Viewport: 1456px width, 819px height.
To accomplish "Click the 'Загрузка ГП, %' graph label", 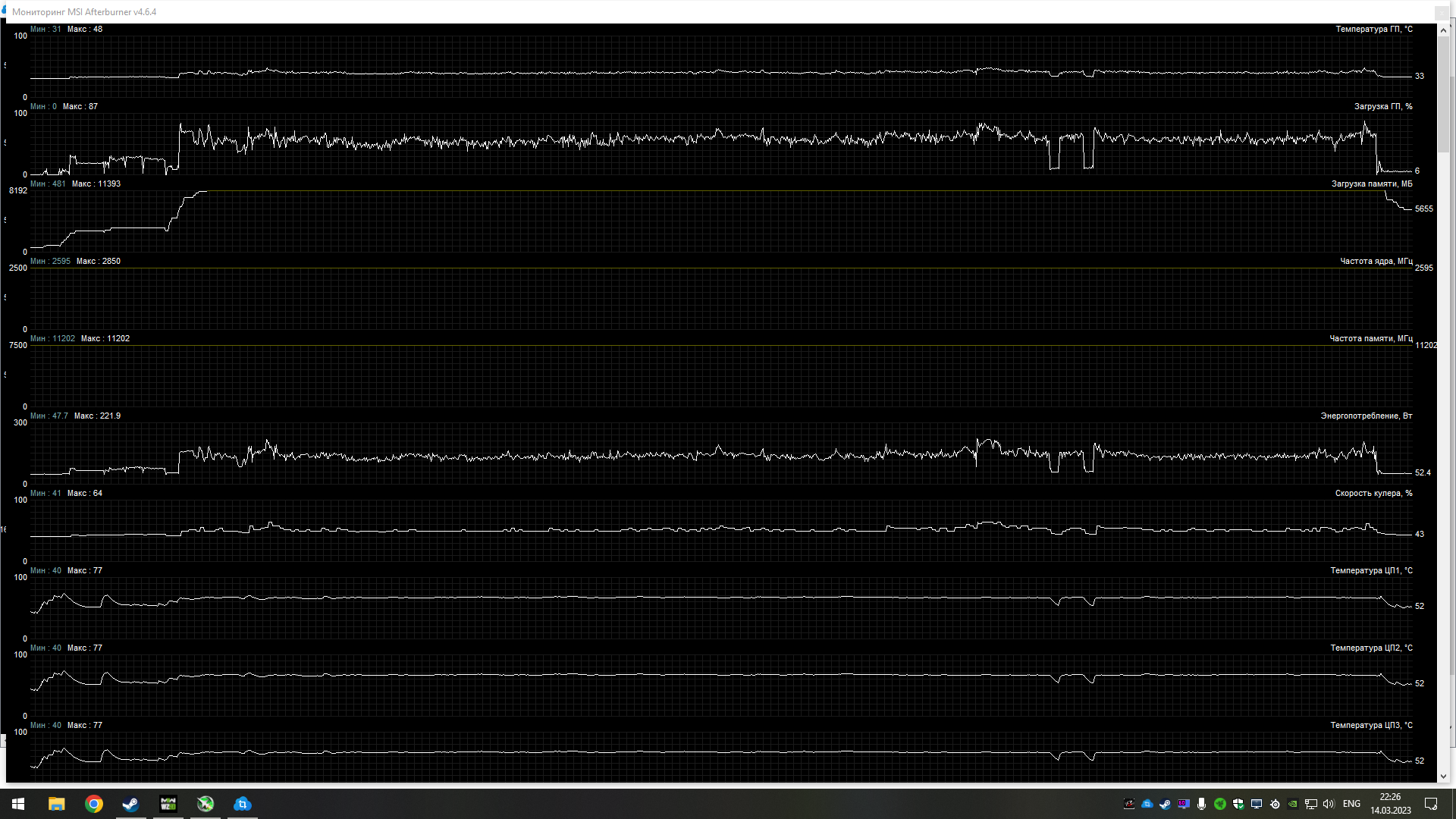I will coord(1383,107).
